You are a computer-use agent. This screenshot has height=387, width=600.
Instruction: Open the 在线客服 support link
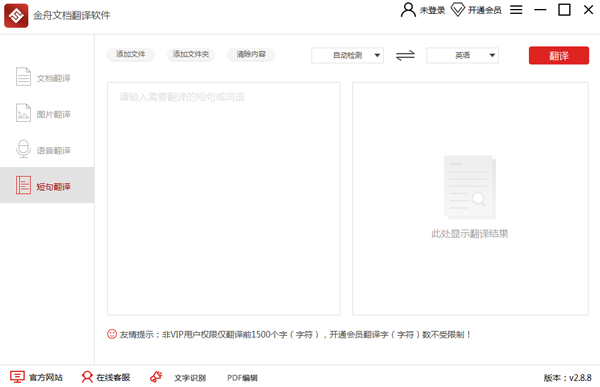point(113,378)
